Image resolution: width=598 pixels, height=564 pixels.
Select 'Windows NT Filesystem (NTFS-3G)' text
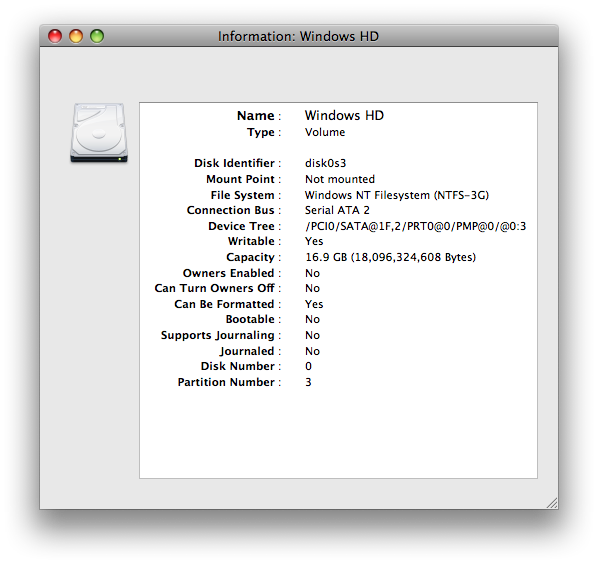[397, 195]
